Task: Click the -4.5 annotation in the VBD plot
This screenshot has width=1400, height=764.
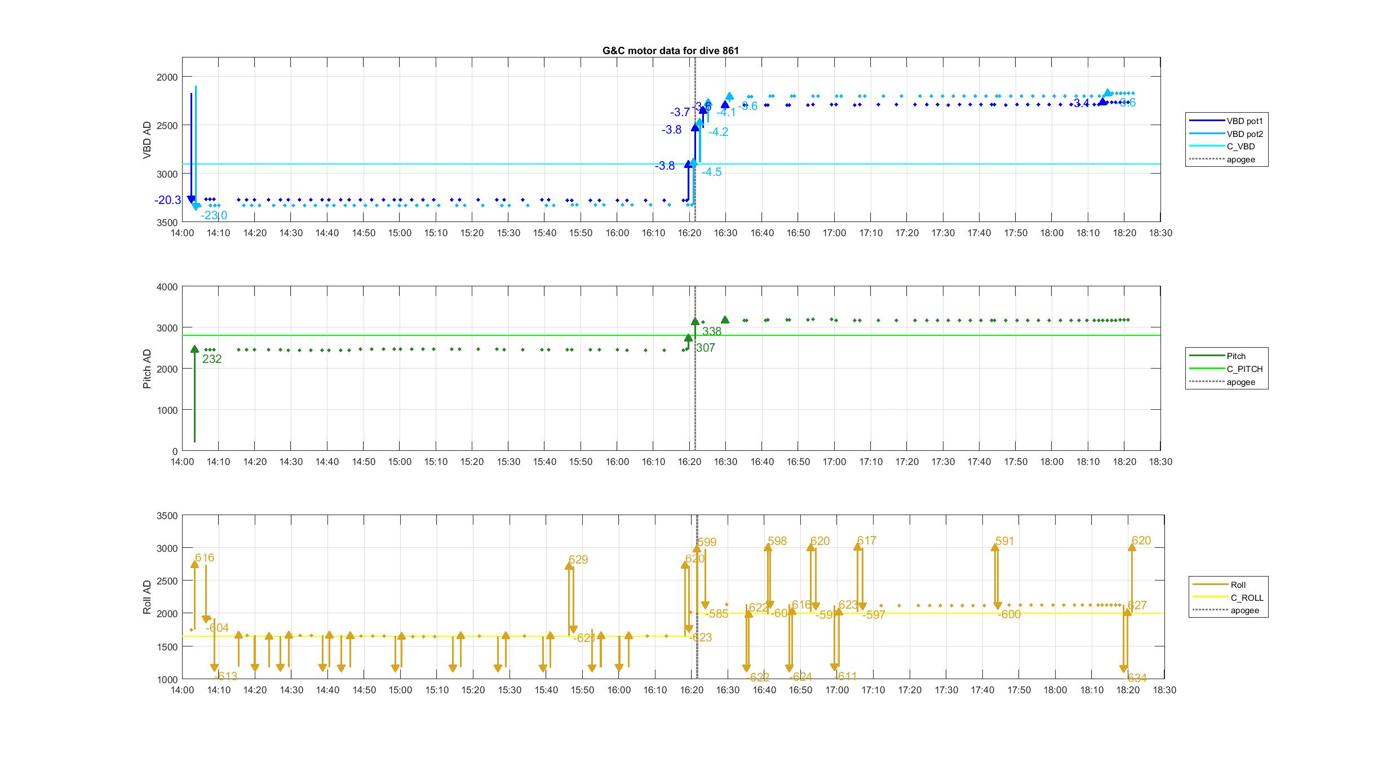Action: coord(711,172)
